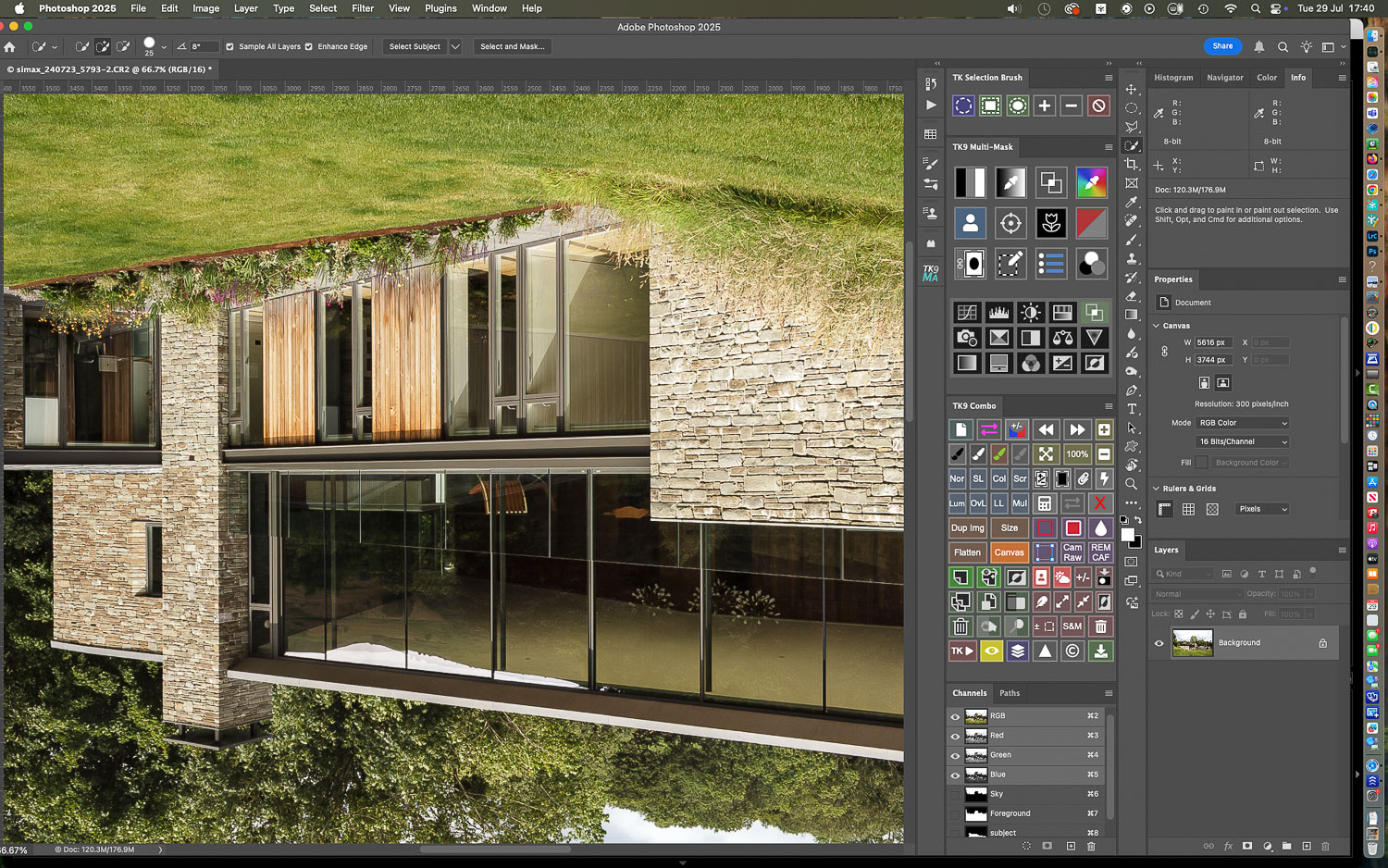Switch to the Paths tab
The width and height of the screenshot is (1388, 868).
pyautogui.click(x=1010, y=693)
